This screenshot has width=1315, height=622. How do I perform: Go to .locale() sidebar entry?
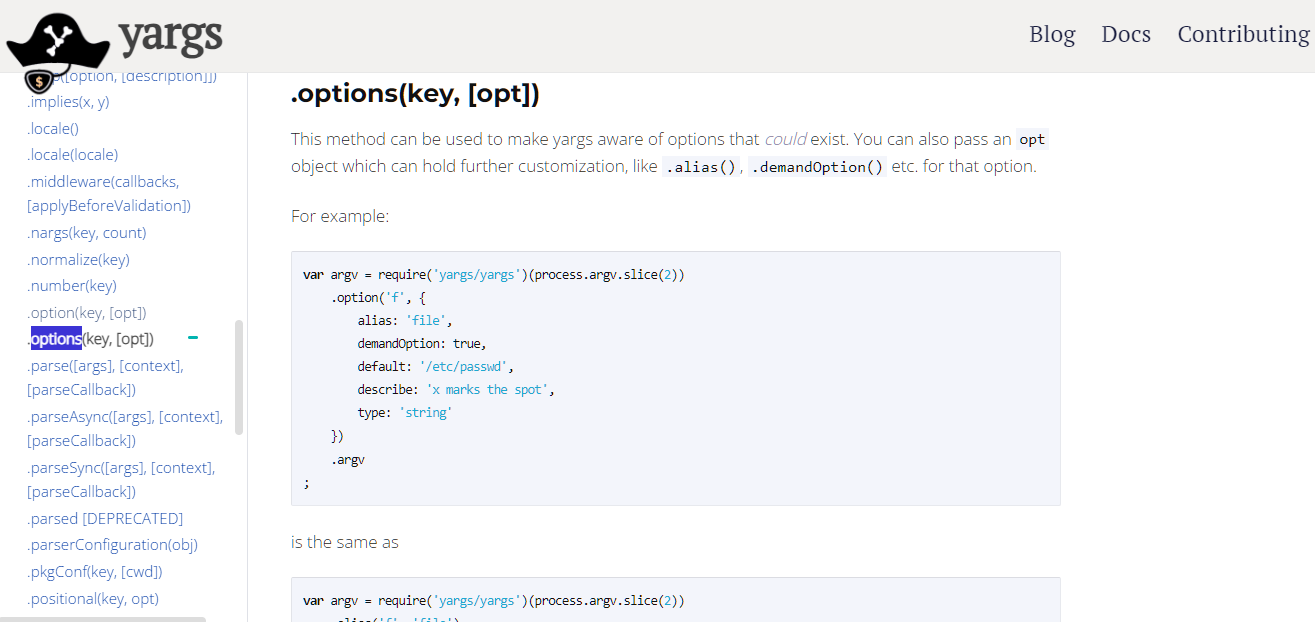coord(53,128)
